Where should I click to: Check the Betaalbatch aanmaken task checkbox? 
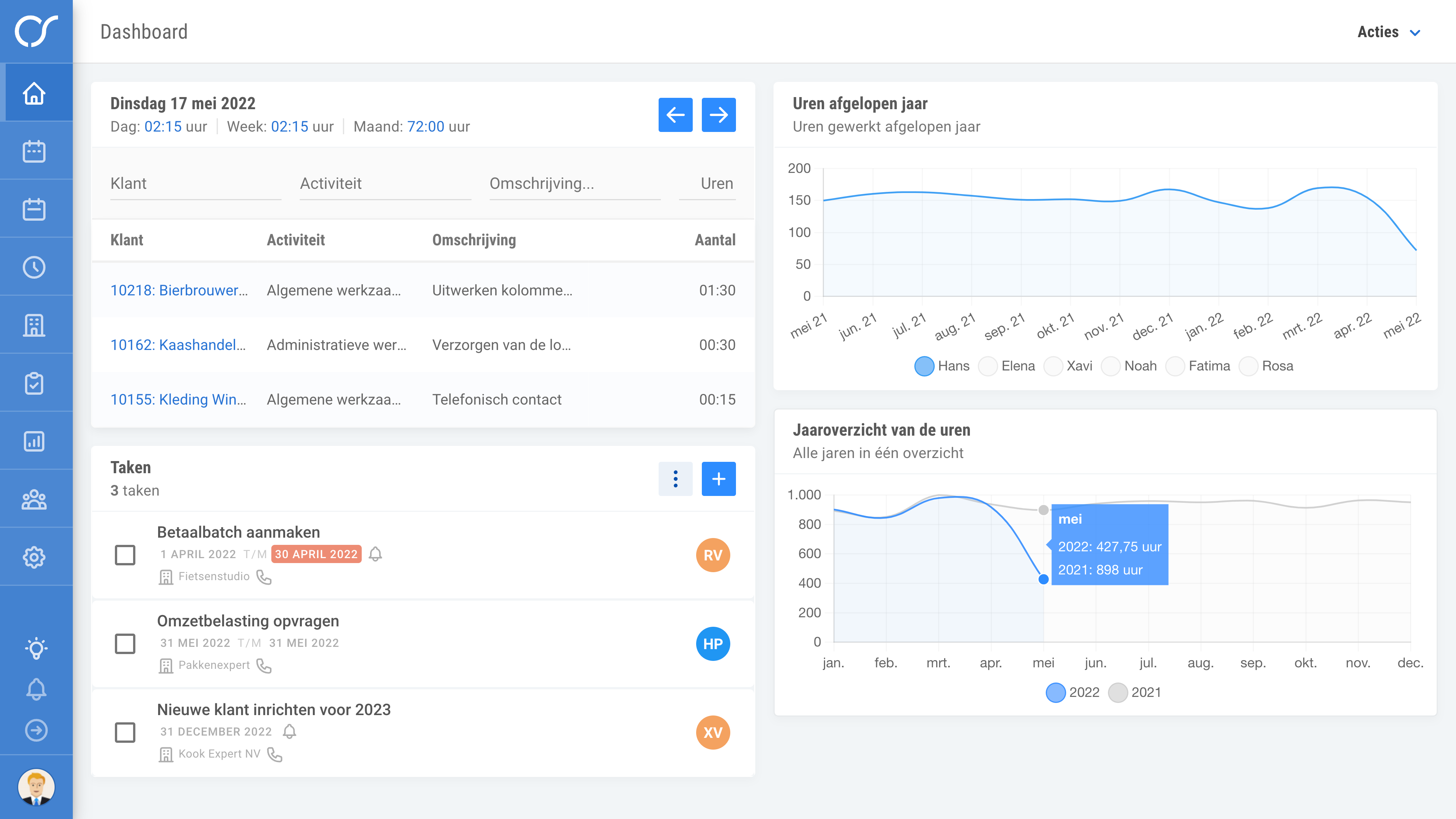125,555
